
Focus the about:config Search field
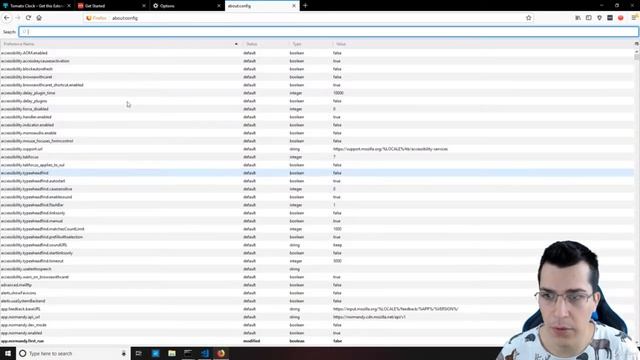point(329,31)
